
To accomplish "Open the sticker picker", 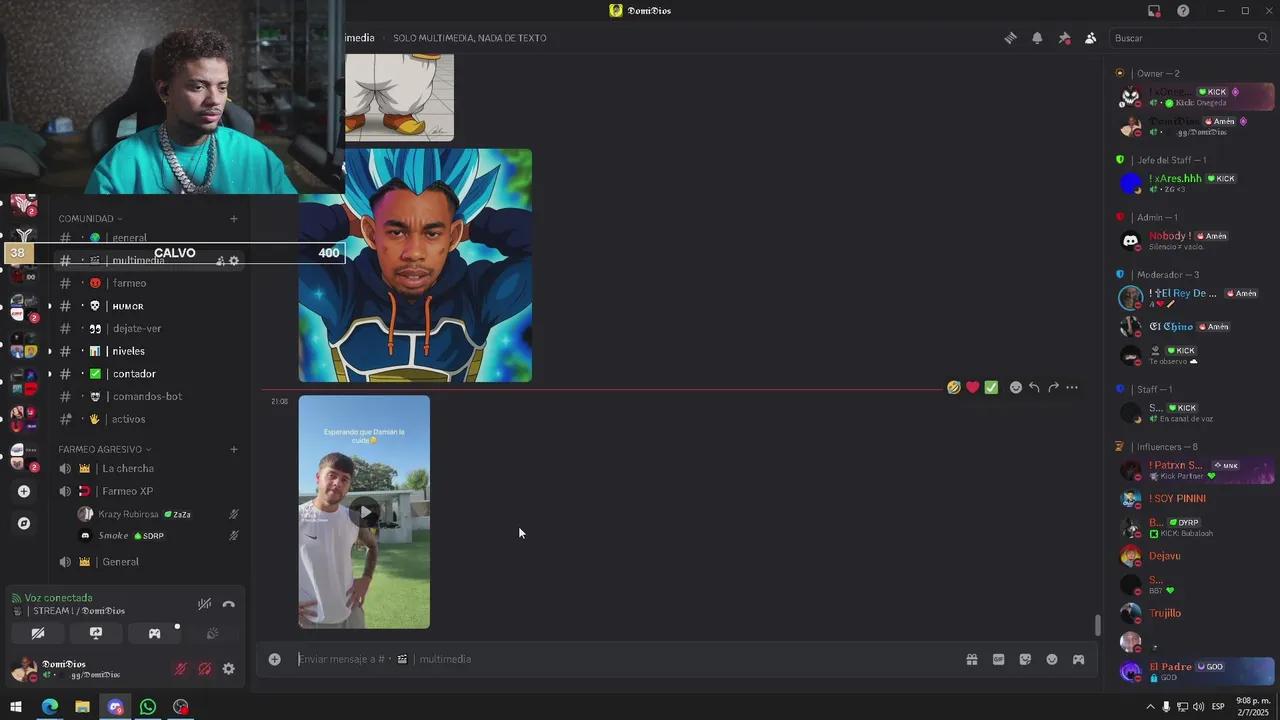I will pos(1025,659).
